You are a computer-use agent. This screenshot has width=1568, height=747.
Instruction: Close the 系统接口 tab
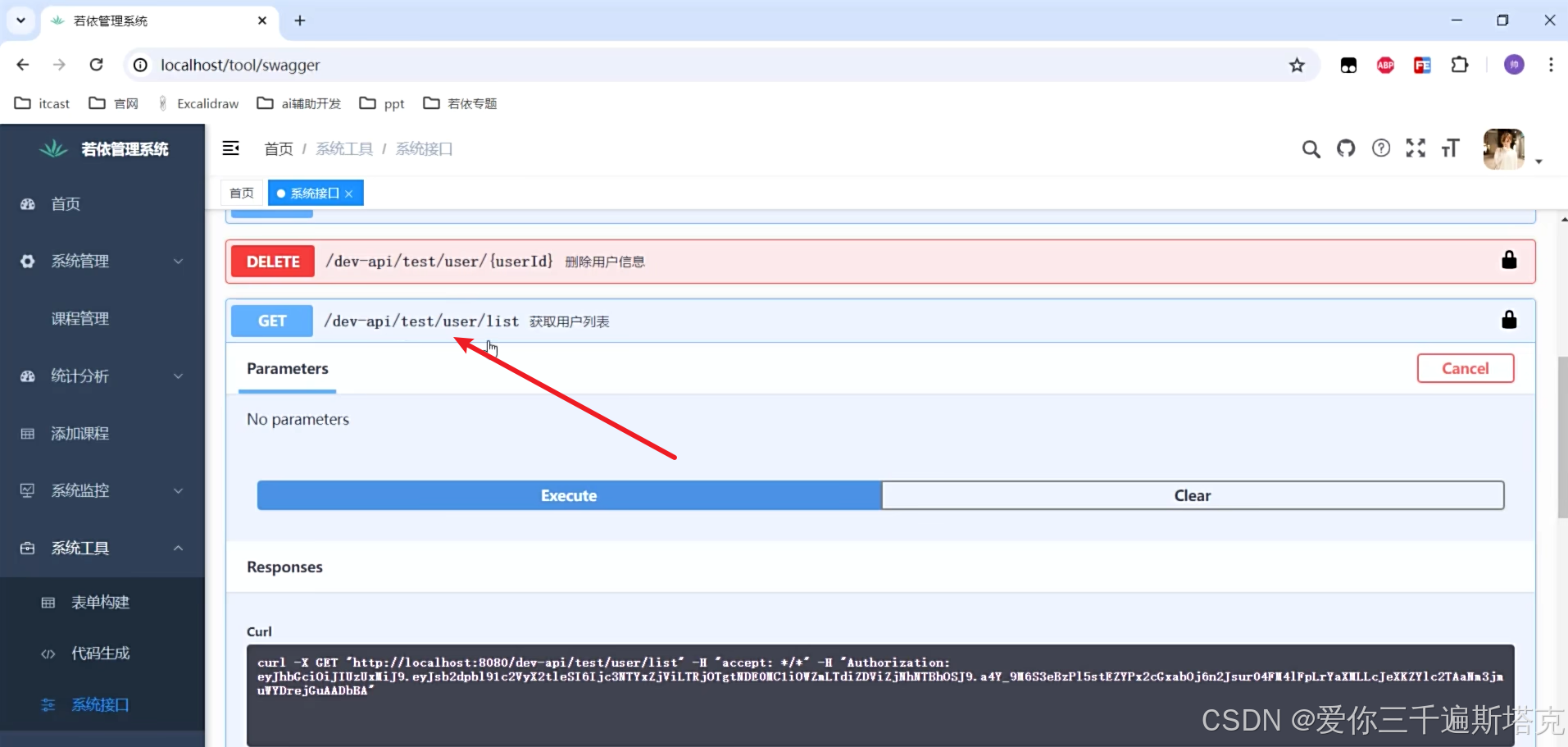(x=349, y=194)
